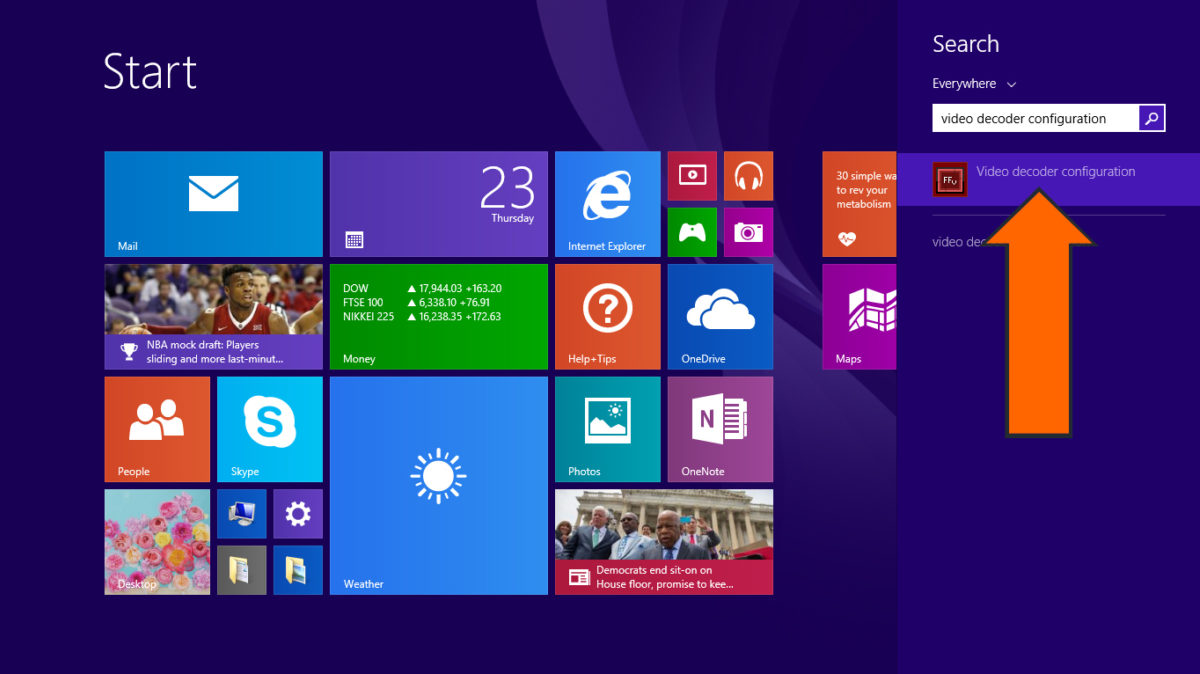Open the Maps tile
Viewport: 1200px width, 674px height.
point(859,317)
